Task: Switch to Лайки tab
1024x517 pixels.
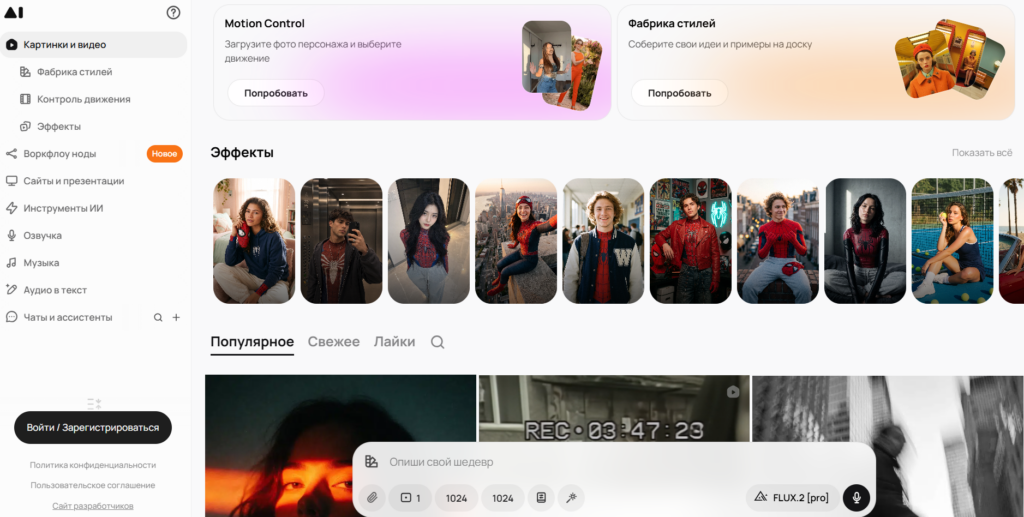Action: (x=394, y=342)
